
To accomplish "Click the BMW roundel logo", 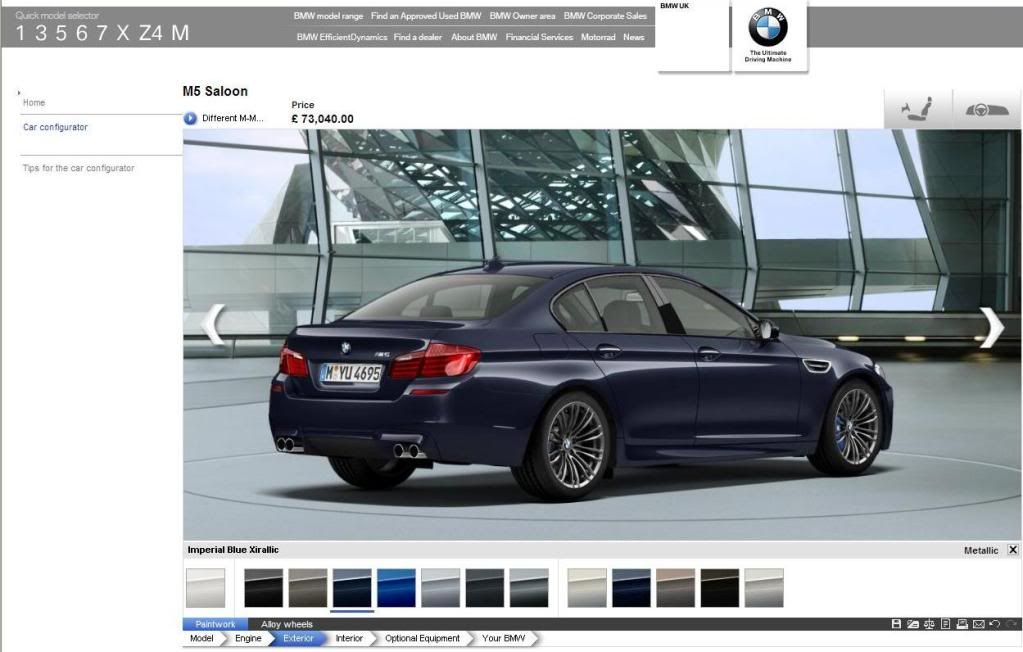I will click(768, 27).
